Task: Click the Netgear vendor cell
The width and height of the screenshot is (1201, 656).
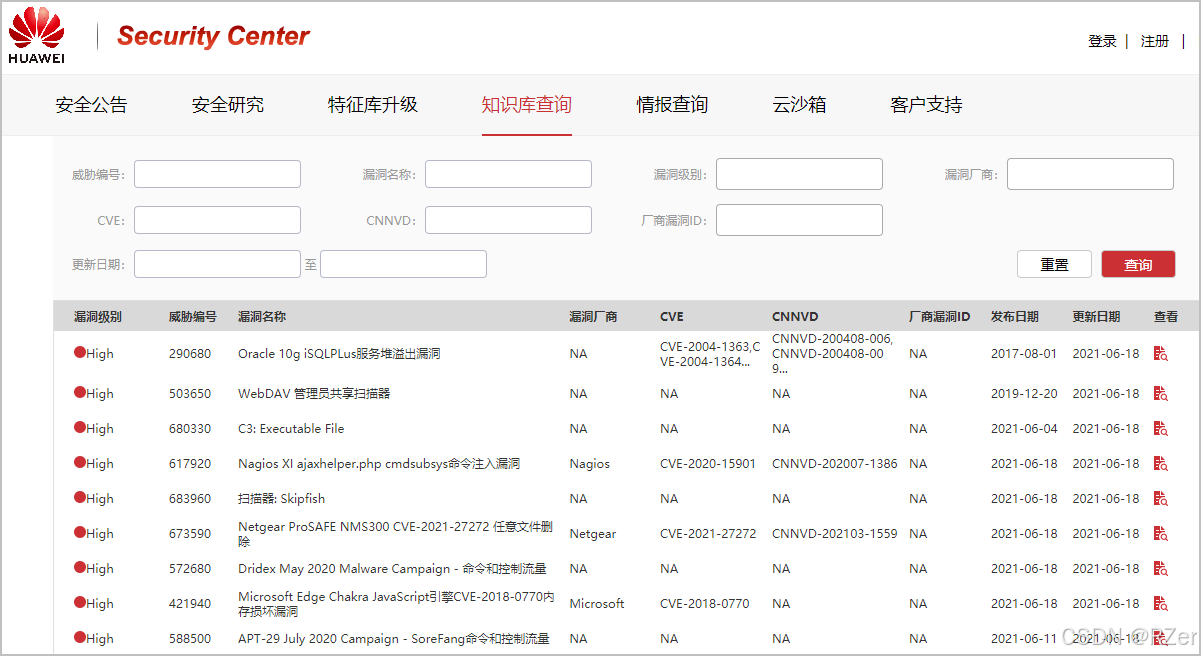Action: [593, 534]
